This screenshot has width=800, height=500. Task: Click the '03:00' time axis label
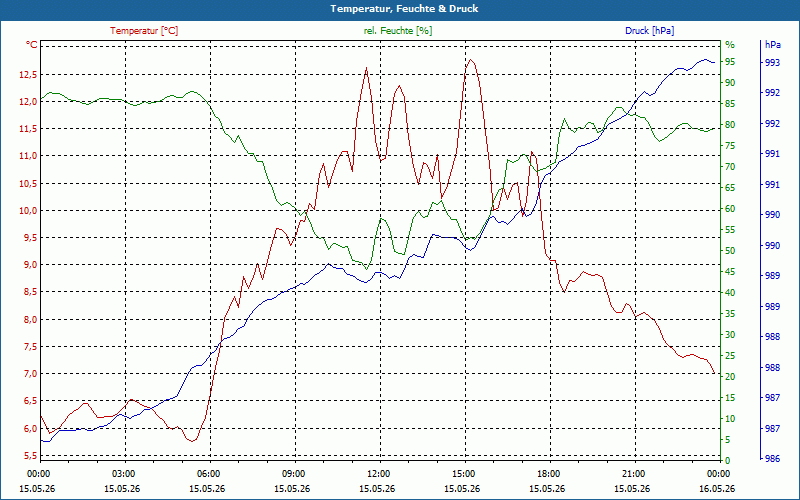tap(122, 473)
